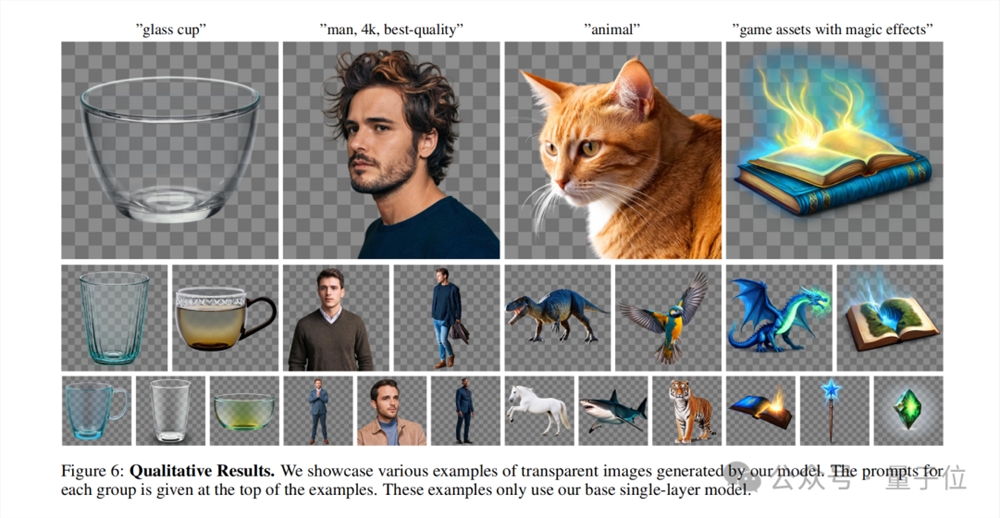This screenshot has width=1000, height=518.
Task: Select man in brown sweater thumbnail
Action: 335,318
